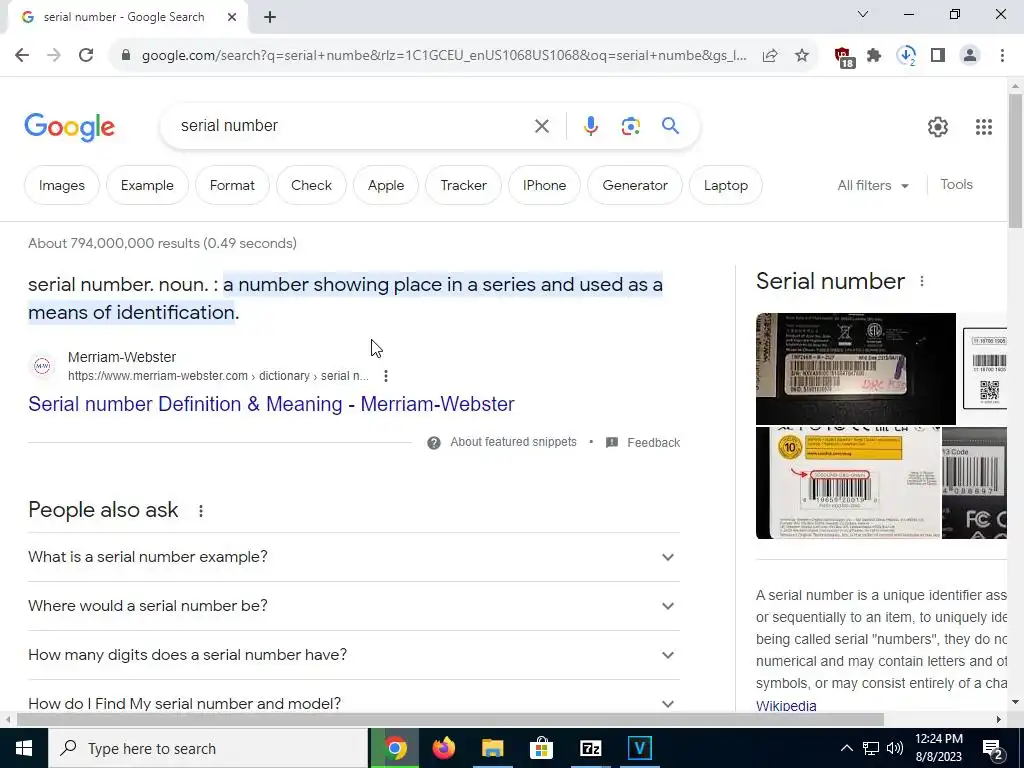
Task: Open the white label with red arrow image
Action: pos(848,483)
